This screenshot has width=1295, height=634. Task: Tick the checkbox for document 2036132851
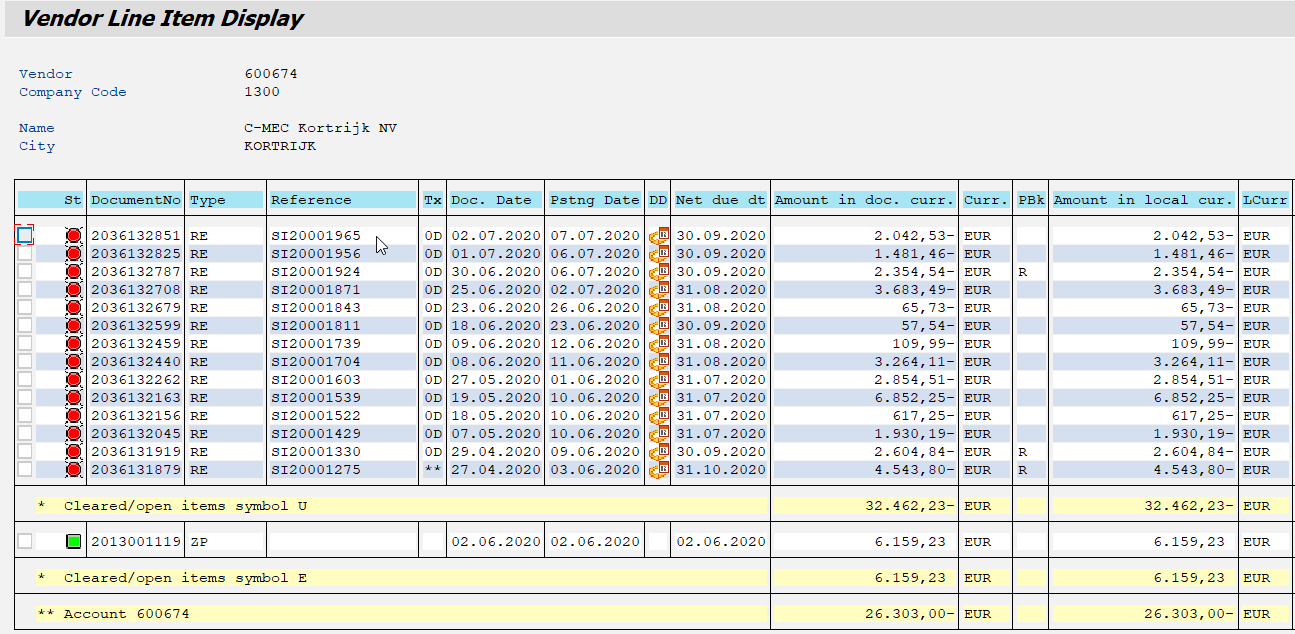pos(25,235)
